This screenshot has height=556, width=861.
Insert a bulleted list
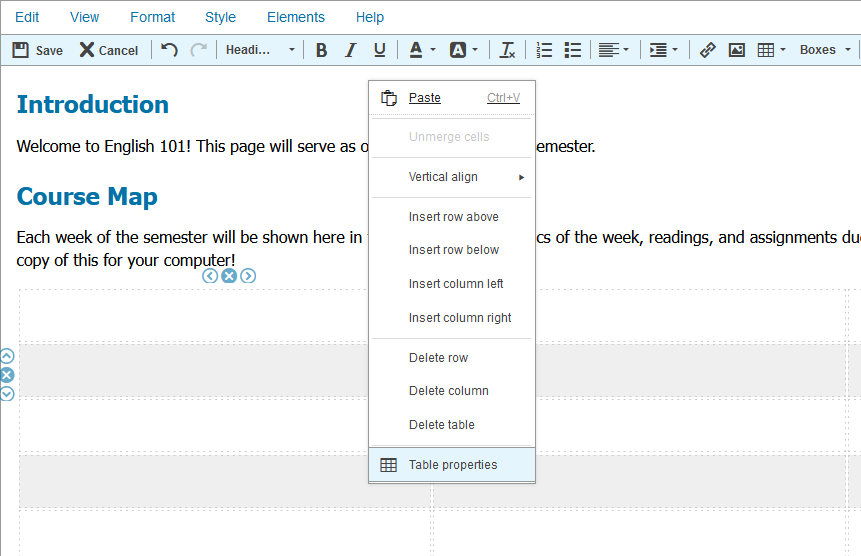(x=573, y=50)
